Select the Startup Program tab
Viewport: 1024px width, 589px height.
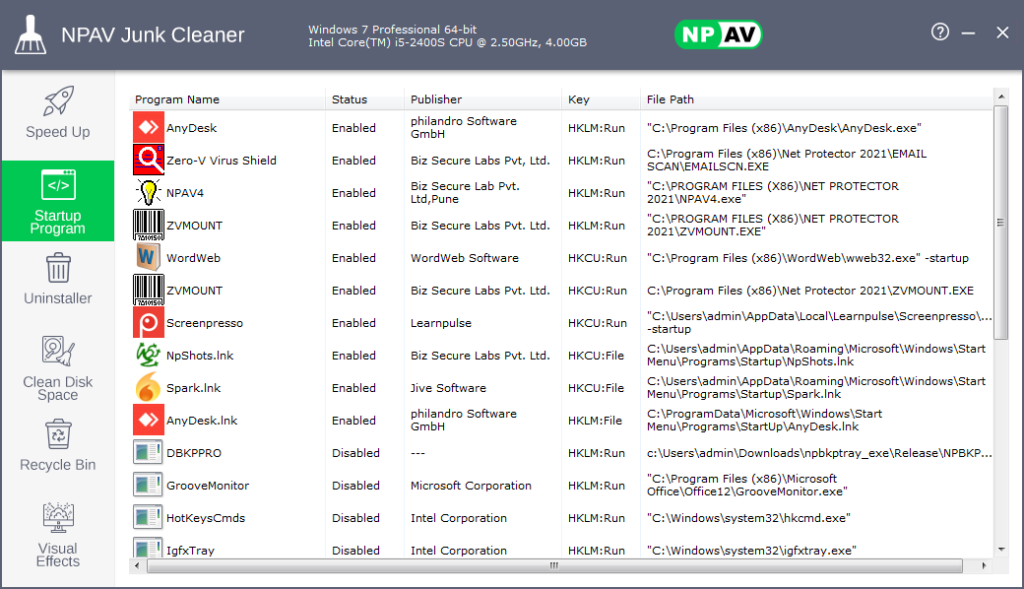point(57,201)
